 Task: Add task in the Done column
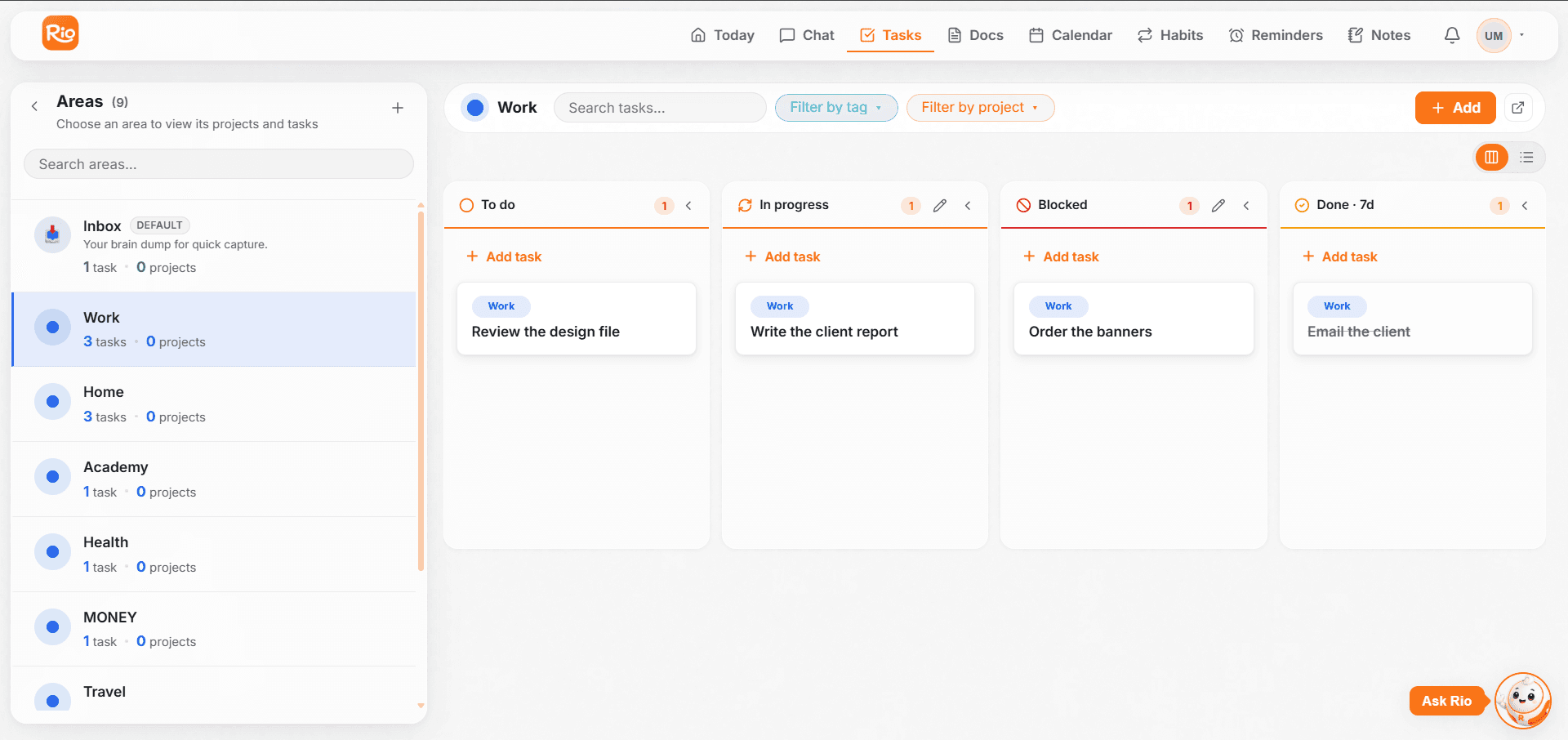click(1339, 256)
